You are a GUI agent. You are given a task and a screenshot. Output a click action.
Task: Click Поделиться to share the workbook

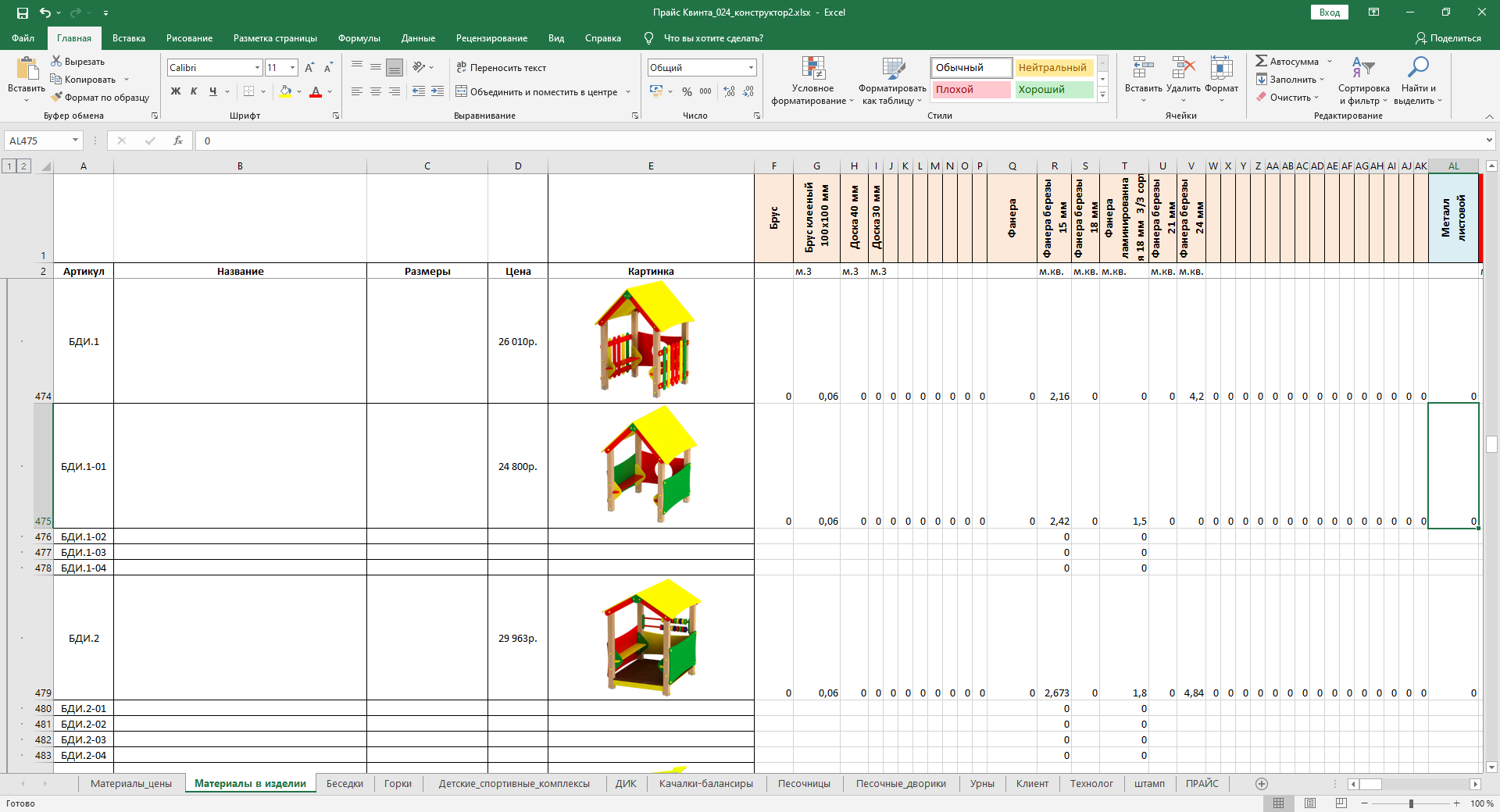1448,38
